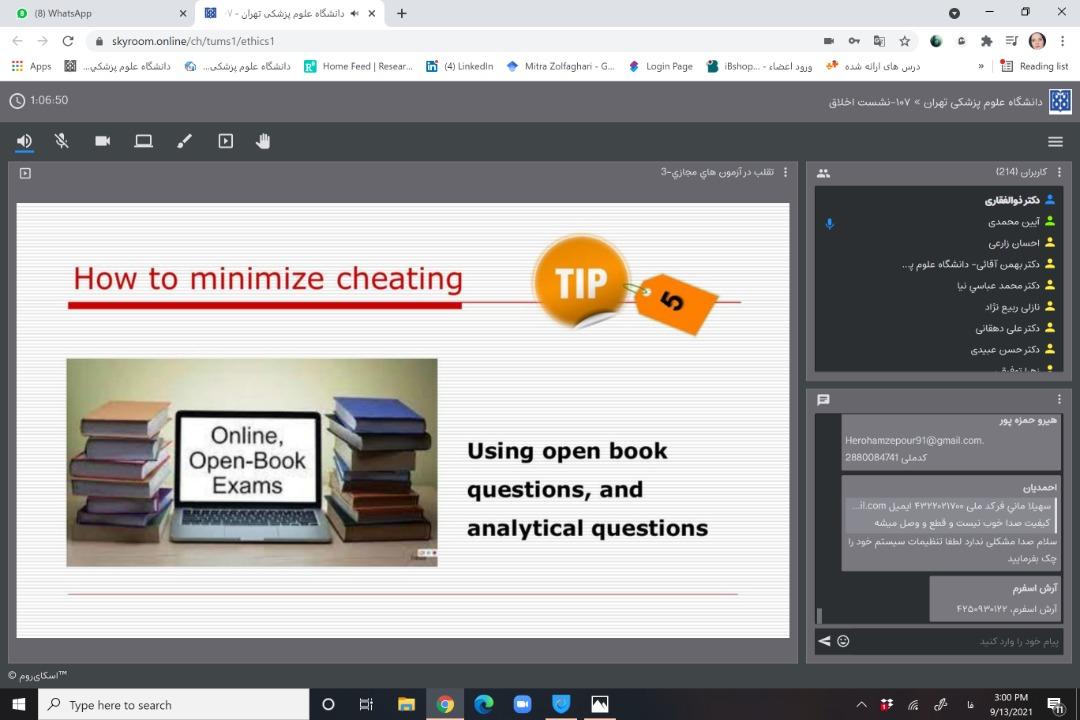Open the hamburger main menu
The height and width of the screenshot is (720, 1080).
pos(1055,141)
